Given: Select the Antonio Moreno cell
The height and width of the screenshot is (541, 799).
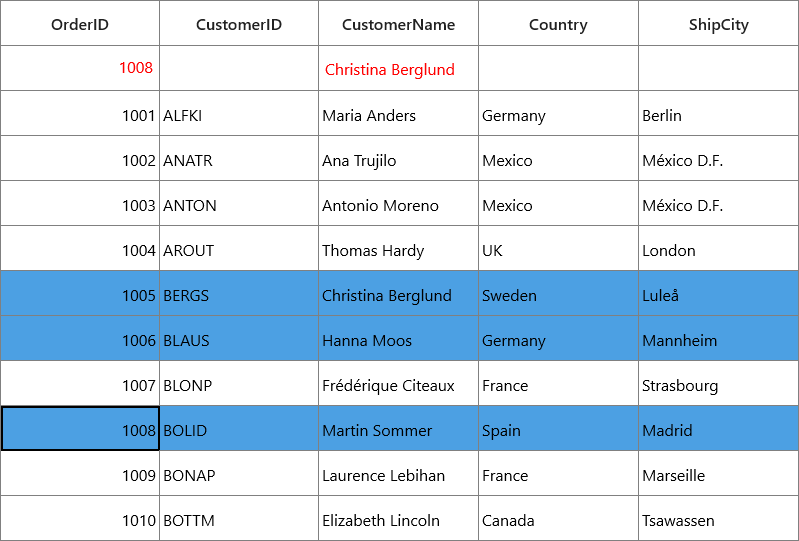Looking at the screenshot, I should coord(398,203).
